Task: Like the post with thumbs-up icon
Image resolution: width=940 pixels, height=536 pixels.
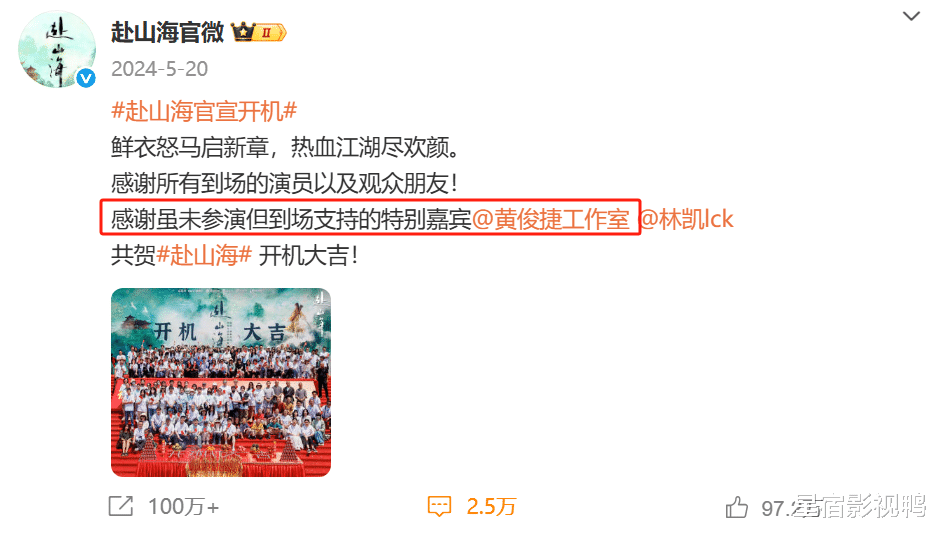Action: [x=737, y=507]
